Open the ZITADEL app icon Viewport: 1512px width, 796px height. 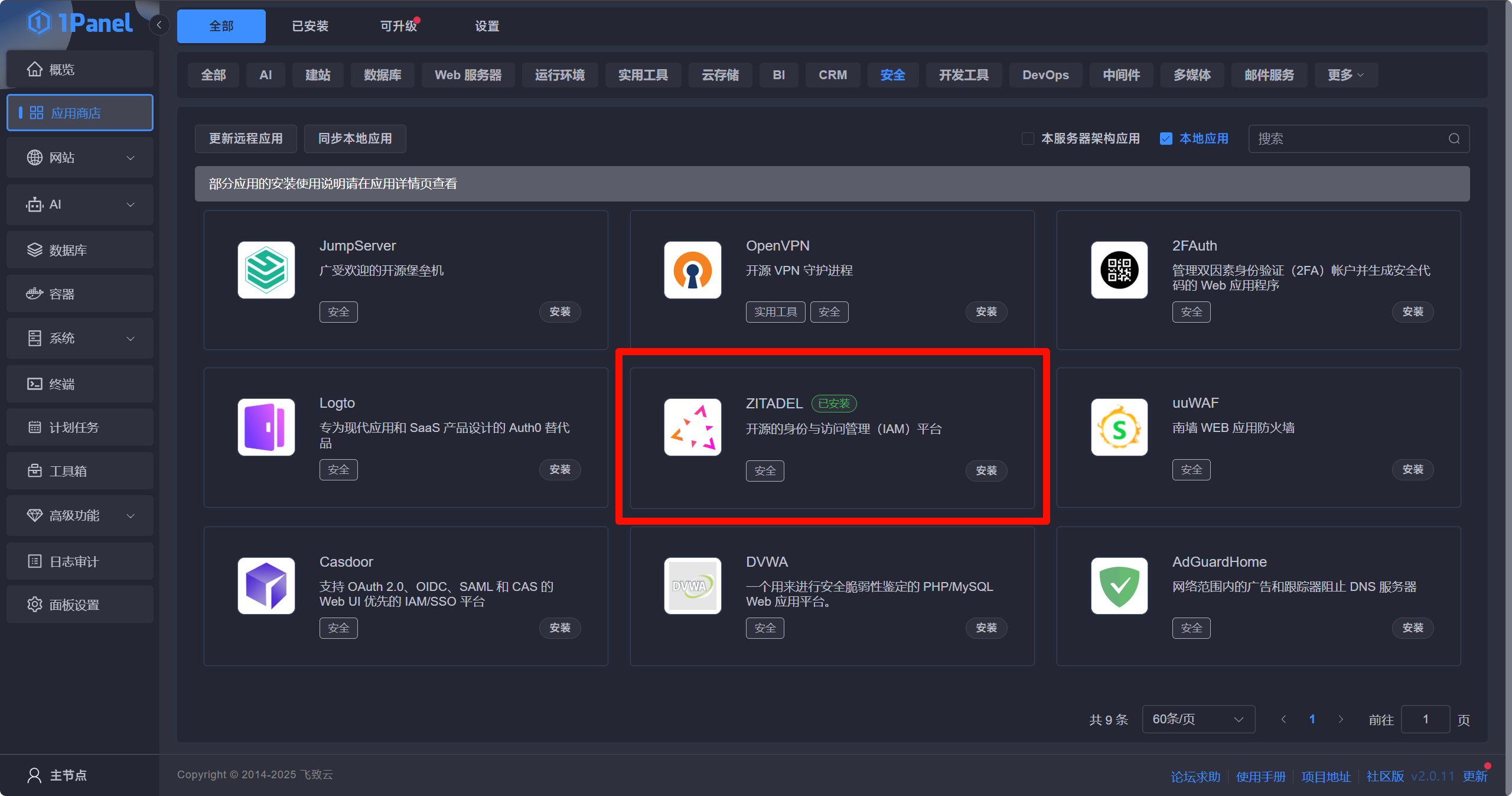pos(692,427)
